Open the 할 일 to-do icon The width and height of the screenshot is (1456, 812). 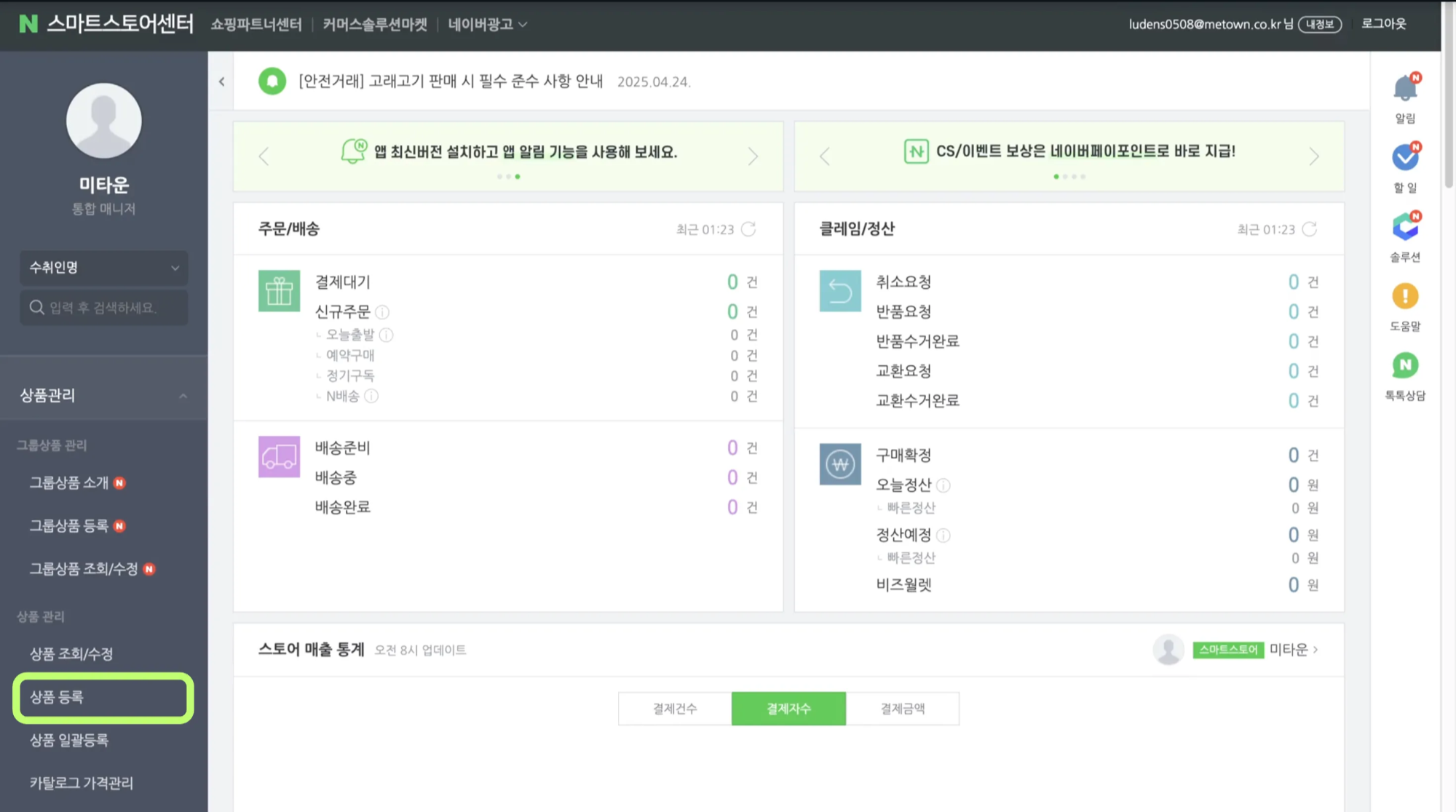point(1404,156)
